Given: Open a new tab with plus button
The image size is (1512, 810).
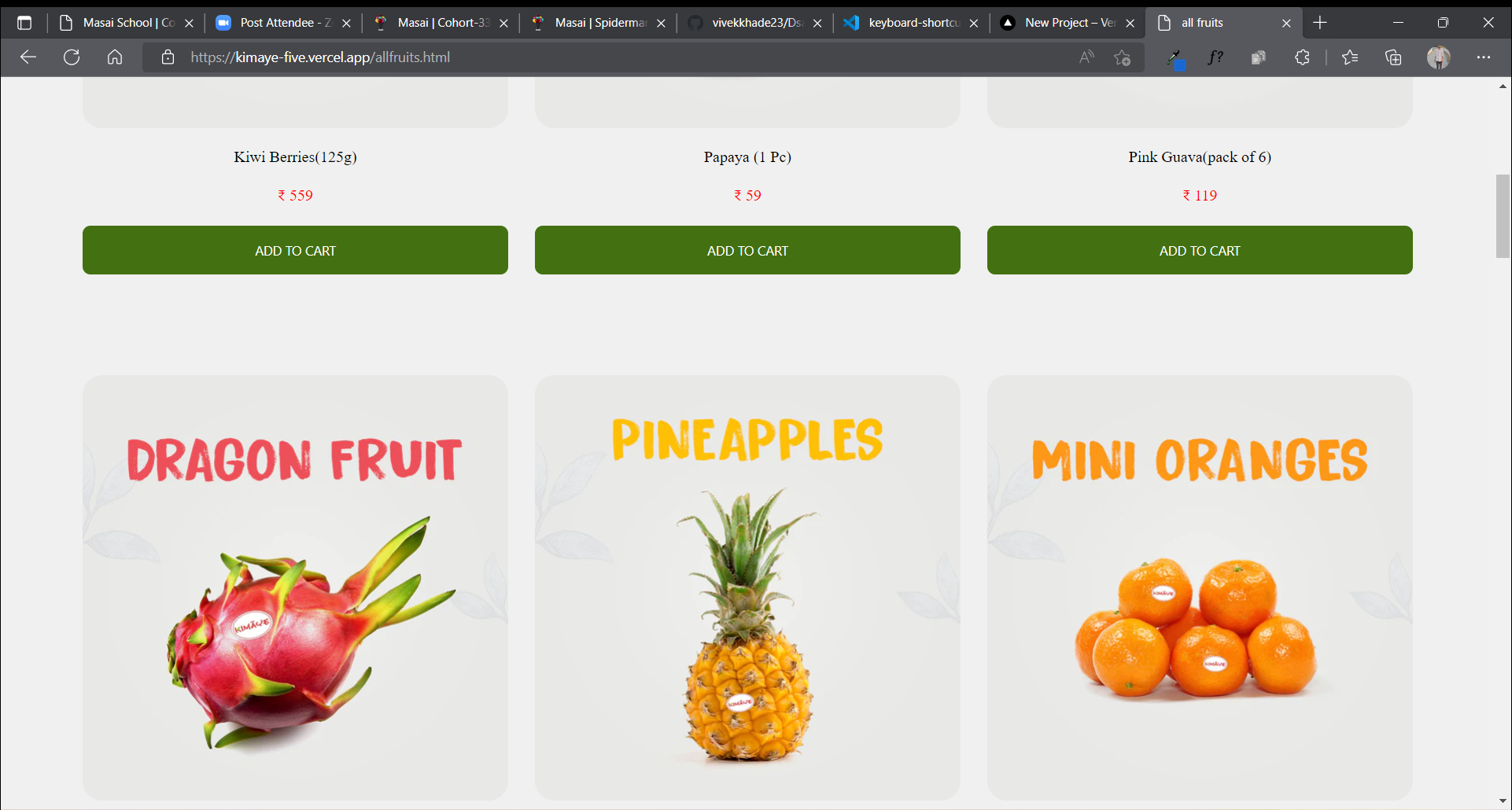Looking at the screenshot, I should (1320, 23).
